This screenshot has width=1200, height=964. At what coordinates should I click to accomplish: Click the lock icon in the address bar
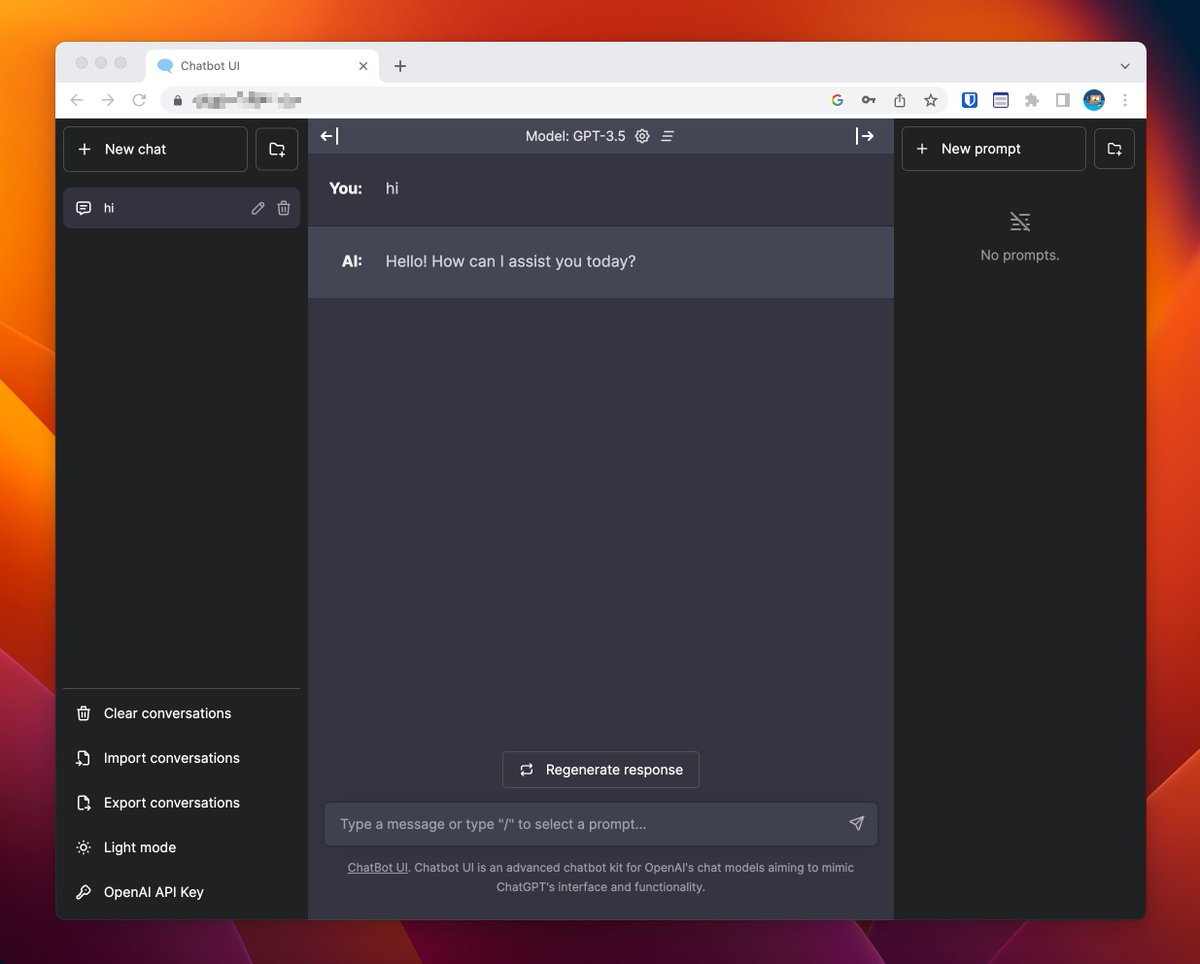point(178,100)
